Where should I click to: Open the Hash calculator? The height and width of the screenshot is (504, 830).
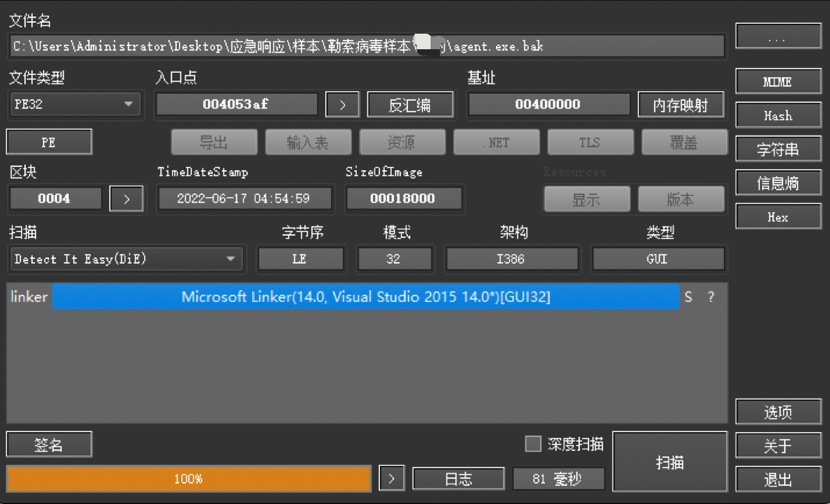(777, 116)
